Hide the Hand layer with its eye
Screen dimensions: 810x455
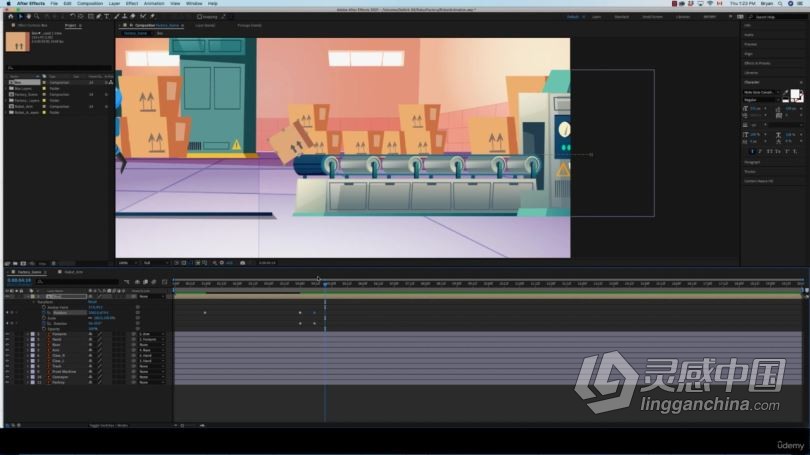click(7, 339)
